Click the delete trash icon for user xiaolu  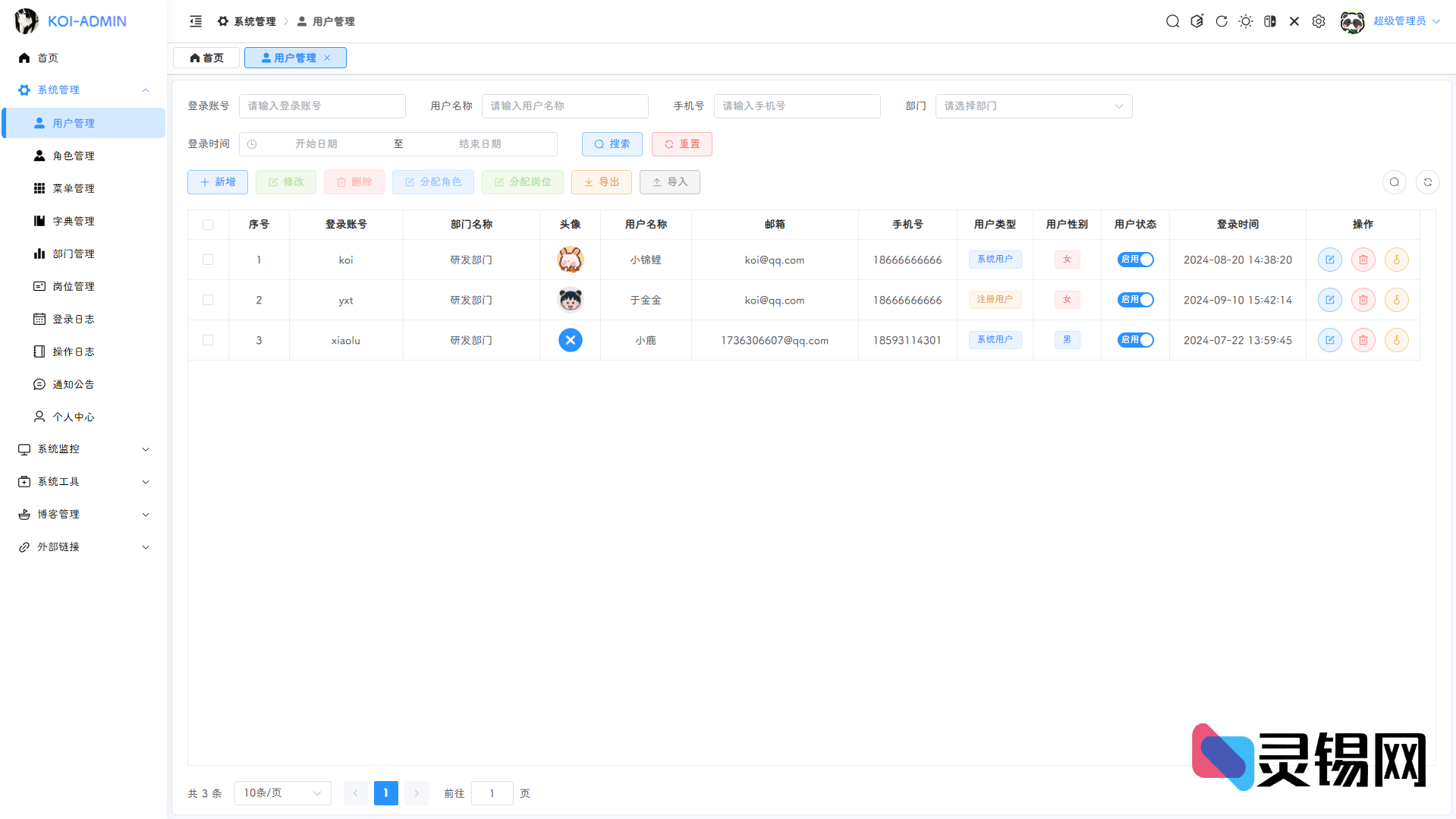pyautogui.click(x=1363, y=340)
